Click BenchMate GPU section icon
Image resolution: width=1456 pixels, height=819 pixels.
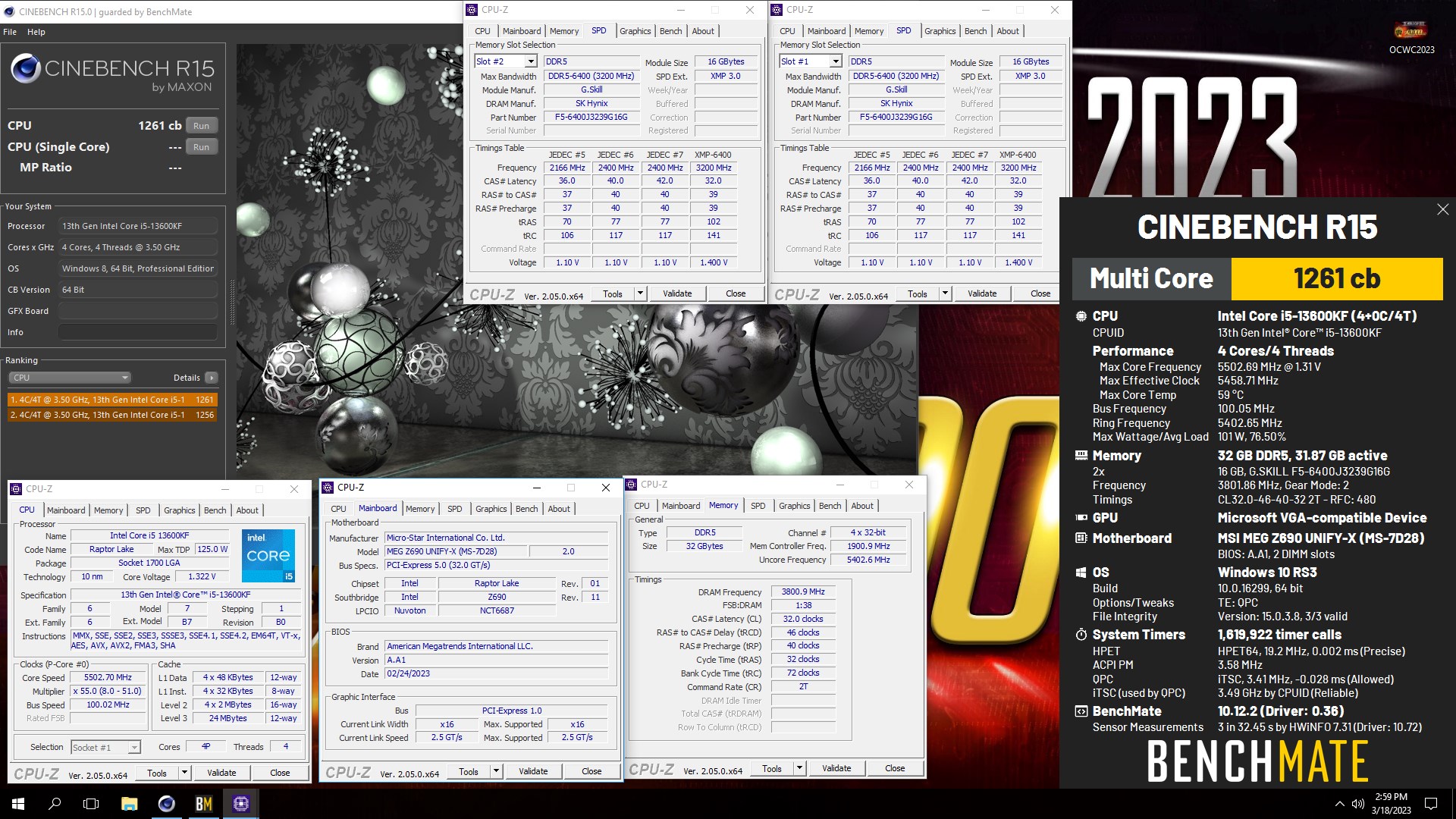1081,518
